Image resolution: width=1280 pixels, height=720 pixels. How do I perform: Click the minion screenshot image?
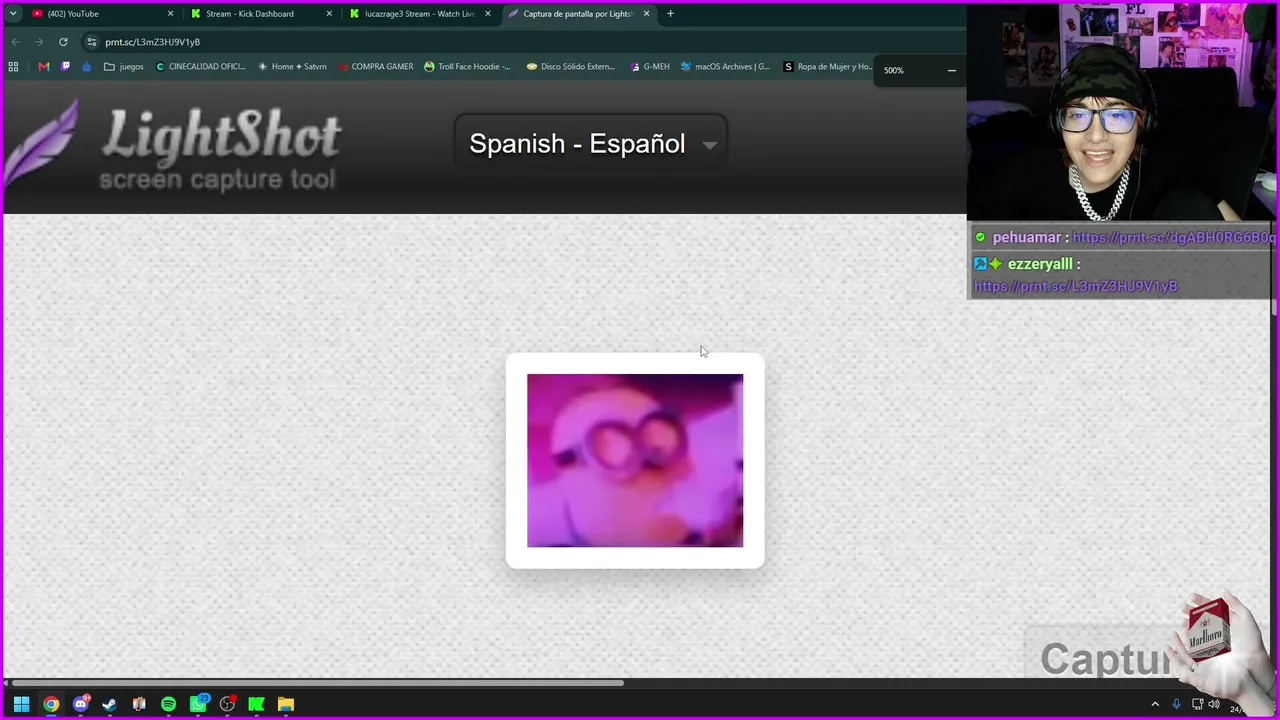(x=635, y=460)
